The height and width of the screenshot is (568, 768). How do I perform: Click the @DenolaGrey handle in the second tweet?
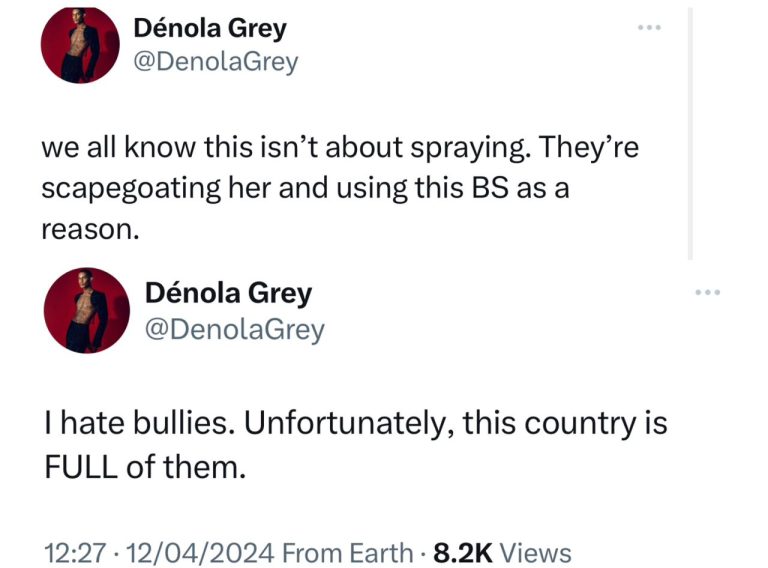click(x=235, y=328)
